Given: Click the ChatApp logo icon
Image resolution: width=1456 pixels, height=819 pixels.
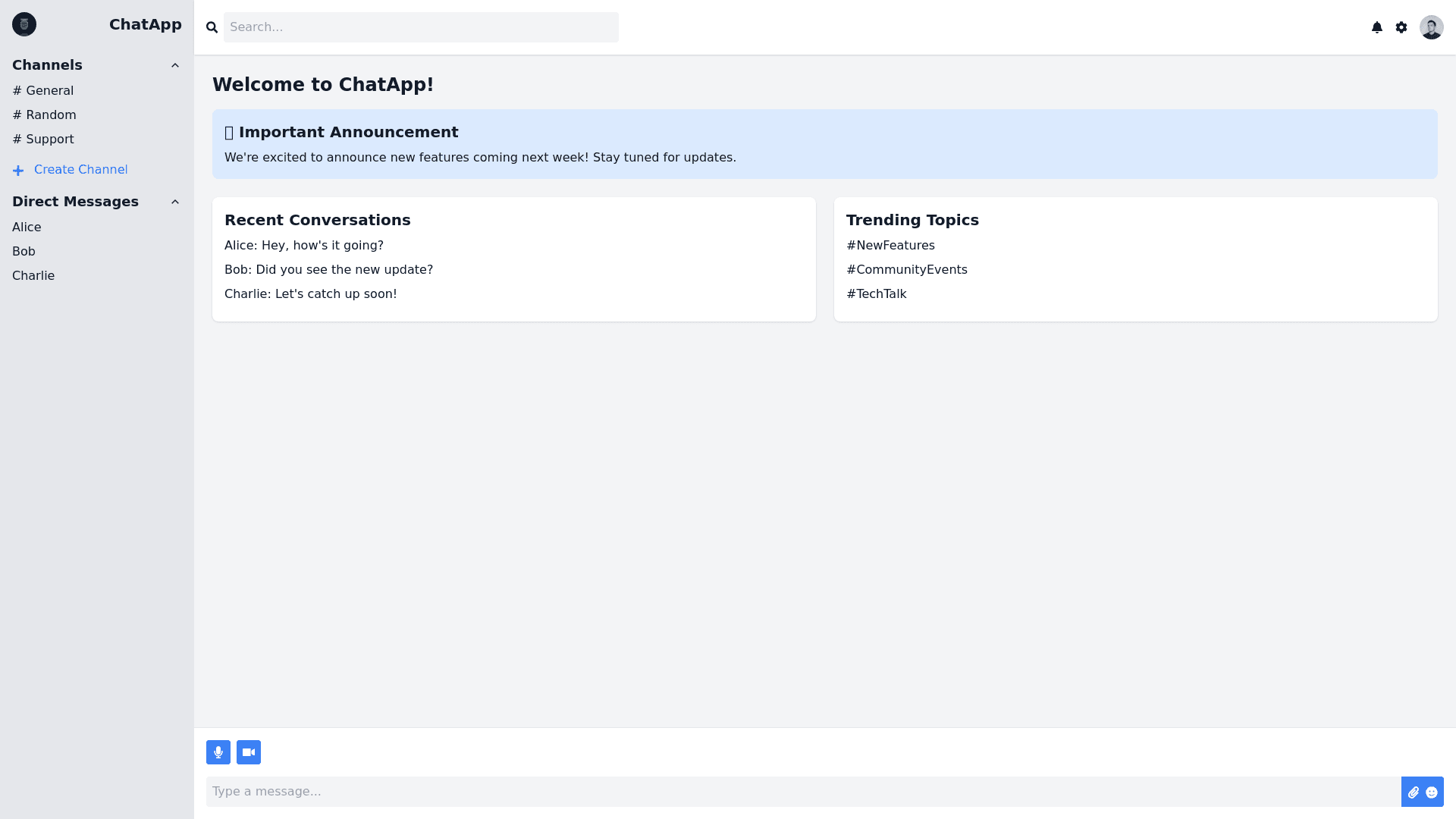Looking at the screenshot, I should click(x=24, y=24).
